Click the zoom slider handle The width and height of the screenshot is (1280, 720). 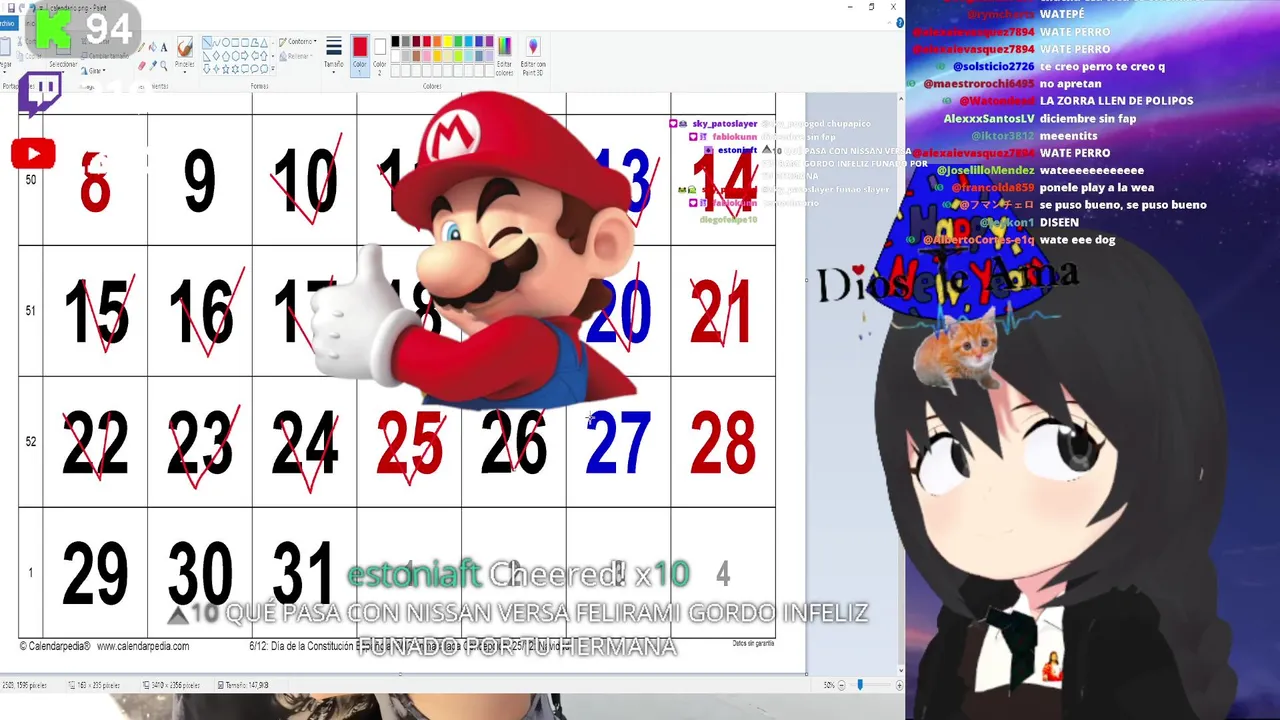860,685
